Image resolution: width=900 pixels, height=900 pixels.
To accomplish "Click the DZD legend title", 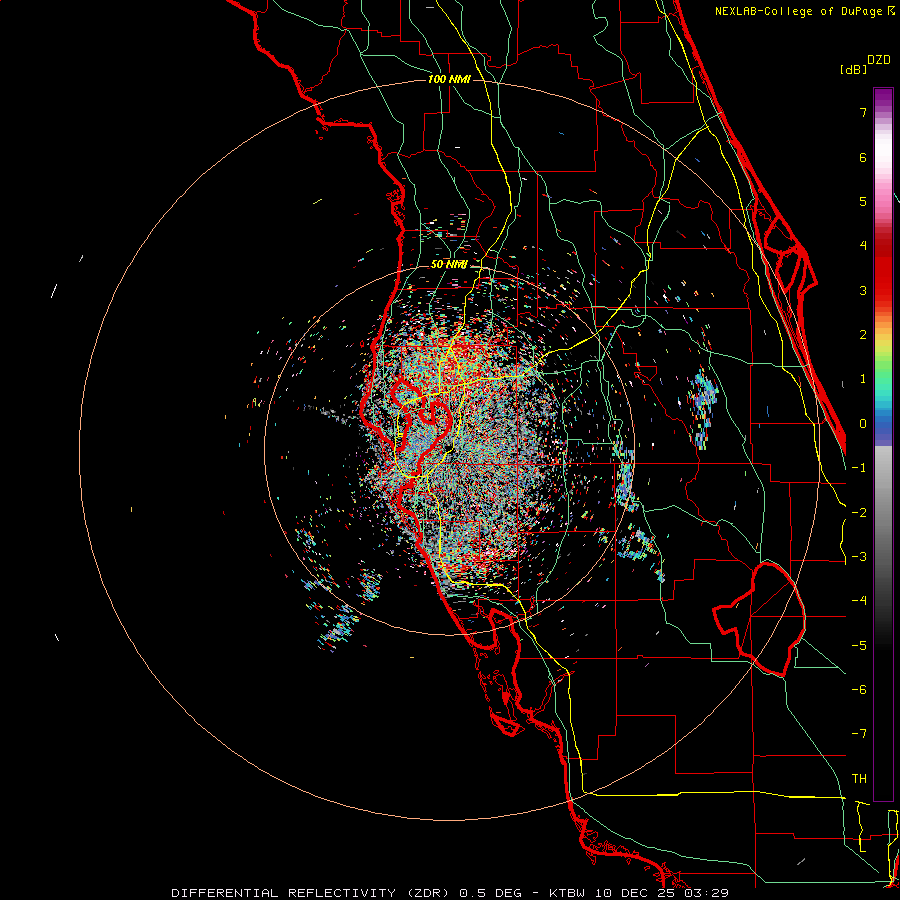I will click(879, 60).
